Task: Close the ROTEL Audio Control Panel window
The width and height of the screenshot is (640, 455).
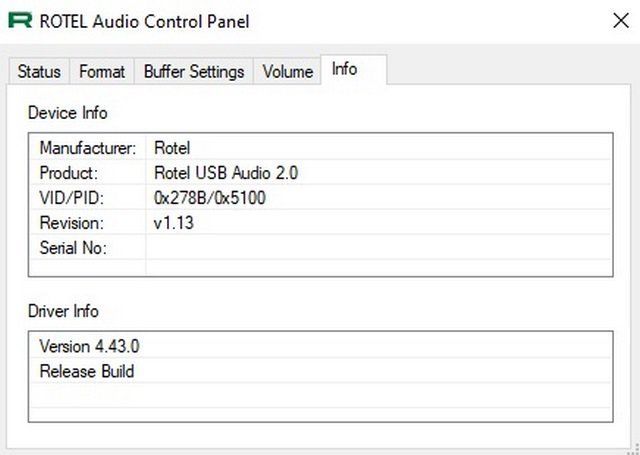Action: click(x=621, y=20)
